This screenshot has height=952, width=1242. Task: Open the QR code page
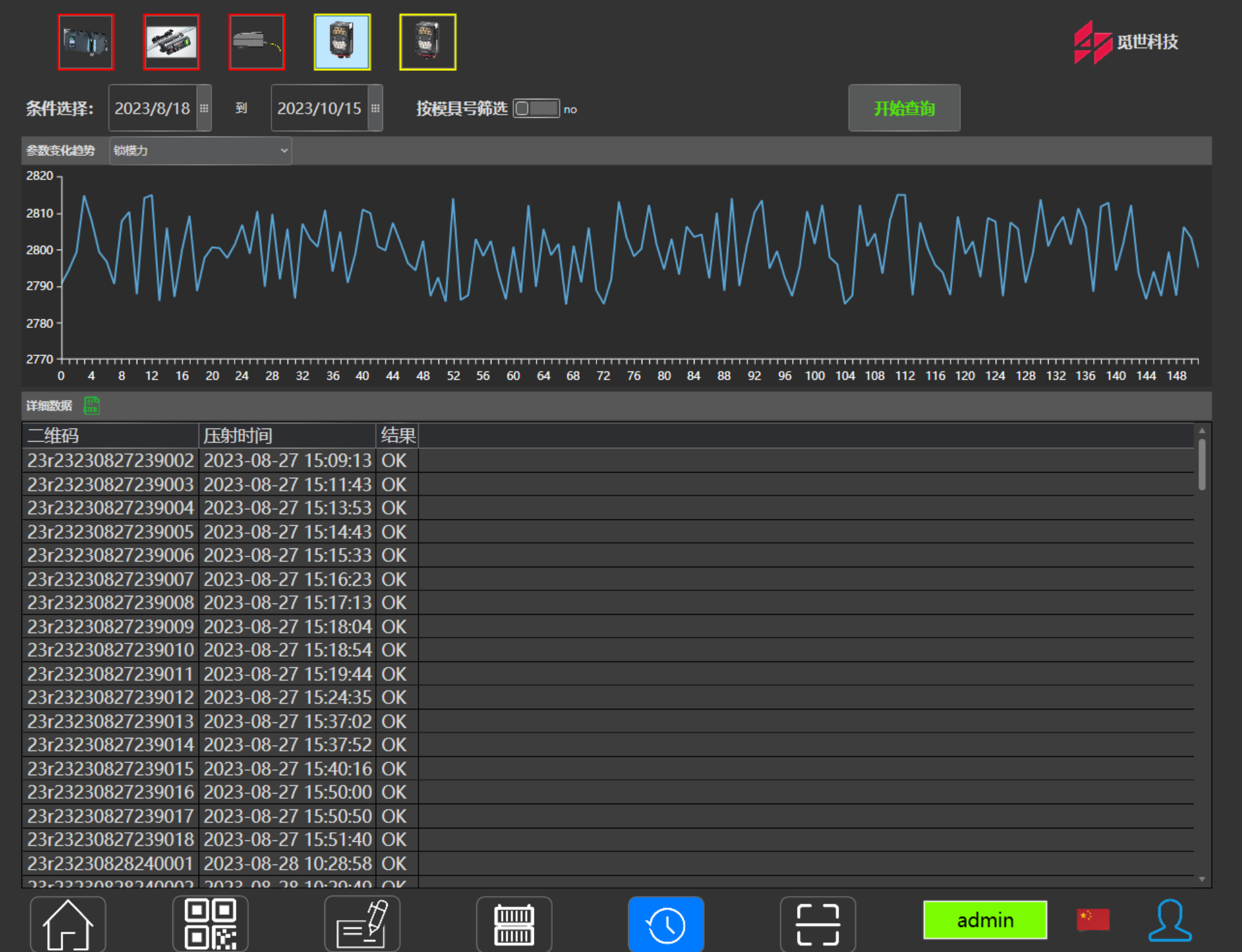pyautogui.click(x=210, y=924)
